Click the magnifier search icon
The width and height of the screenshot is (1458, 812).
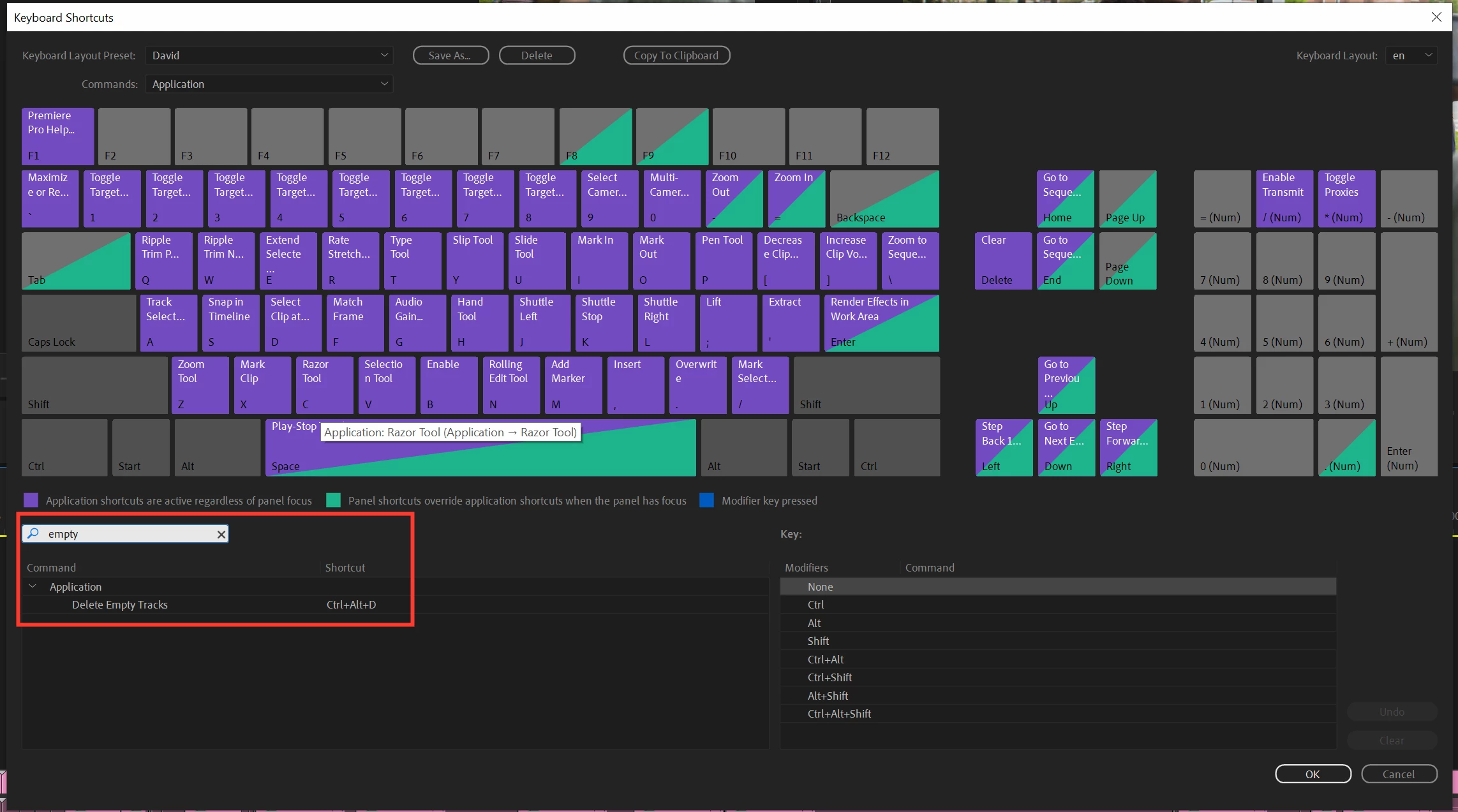(x=33, y=533)
